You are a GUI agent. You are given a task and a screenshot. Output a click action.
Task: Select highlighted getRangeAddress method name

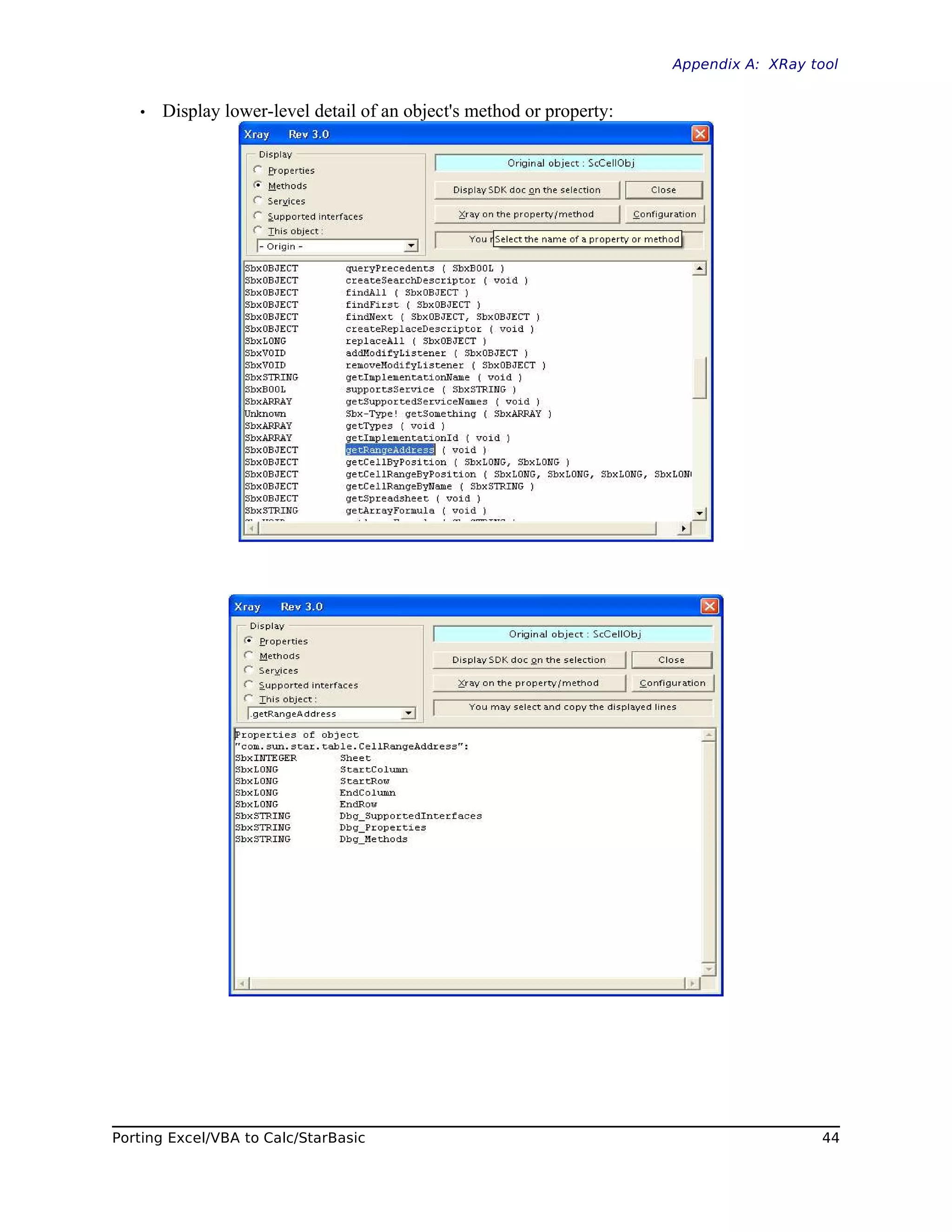[x=390, y=450]
